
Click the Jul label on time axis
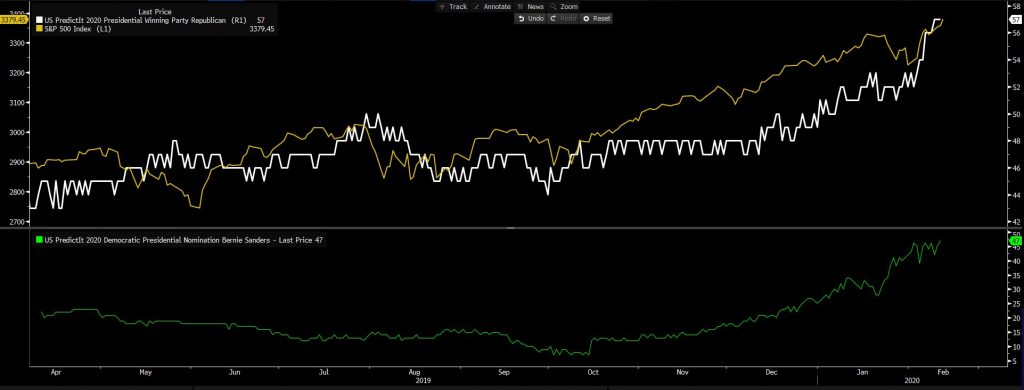(323, 372)
